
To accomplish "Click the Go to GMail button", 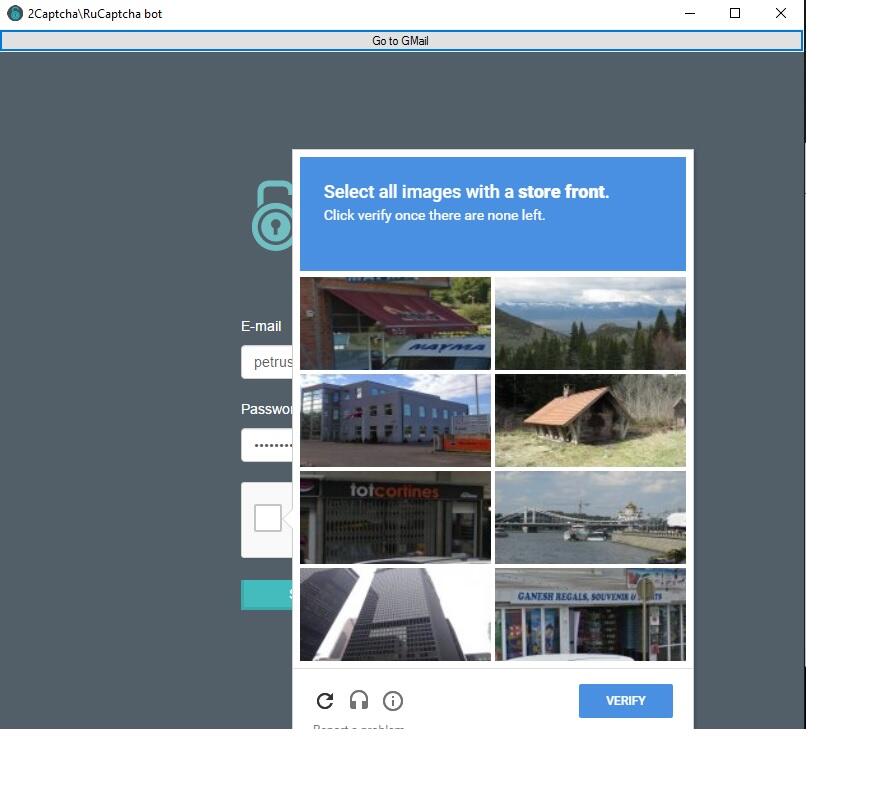I will pyautogui.click(x=401, y=41).
